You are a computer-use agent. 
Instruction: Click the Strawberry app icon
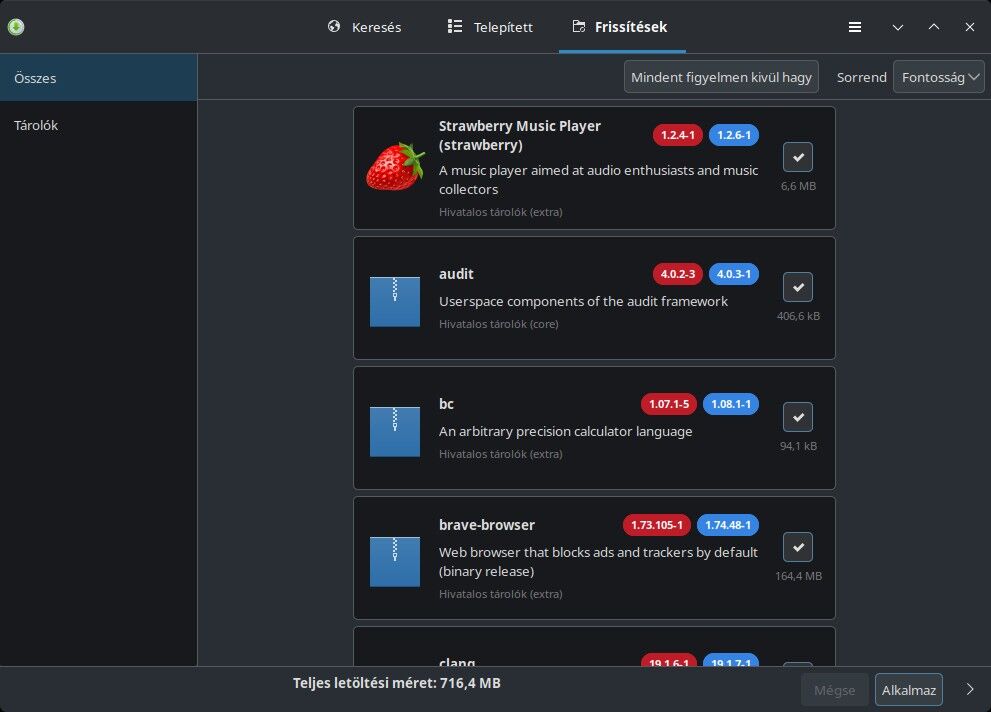point(395,167)
